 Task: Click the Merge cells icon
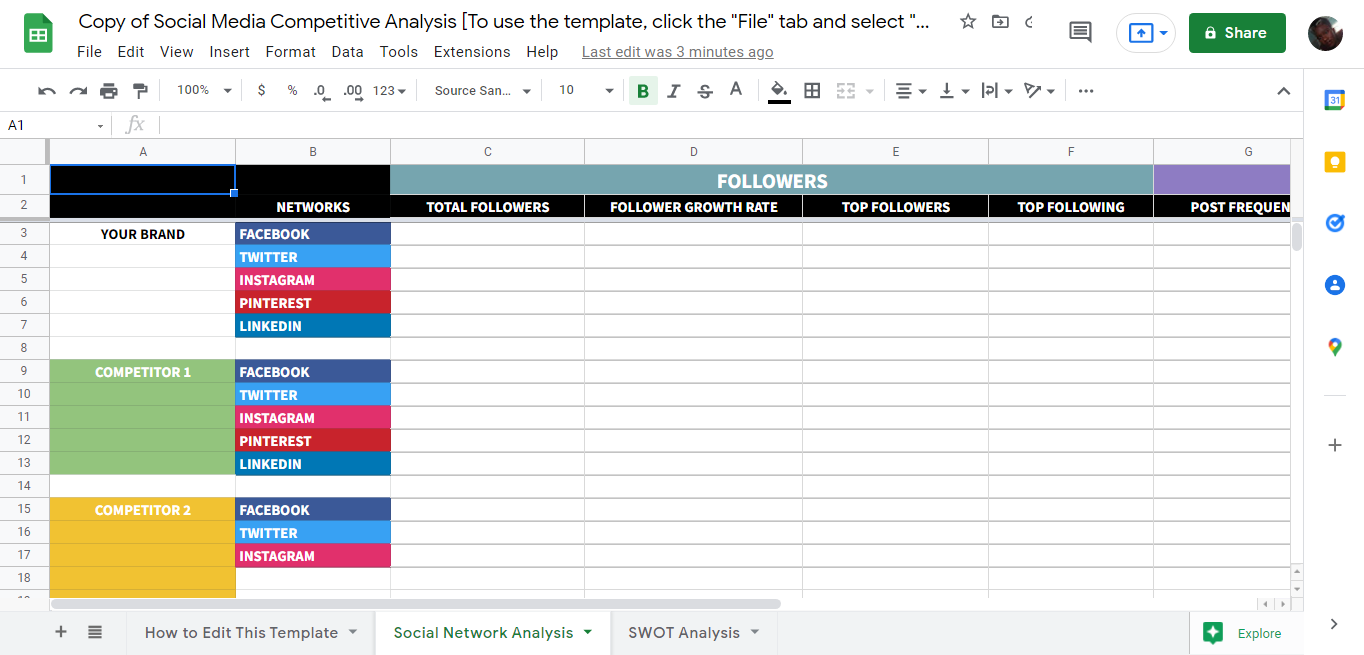point(845,90)
